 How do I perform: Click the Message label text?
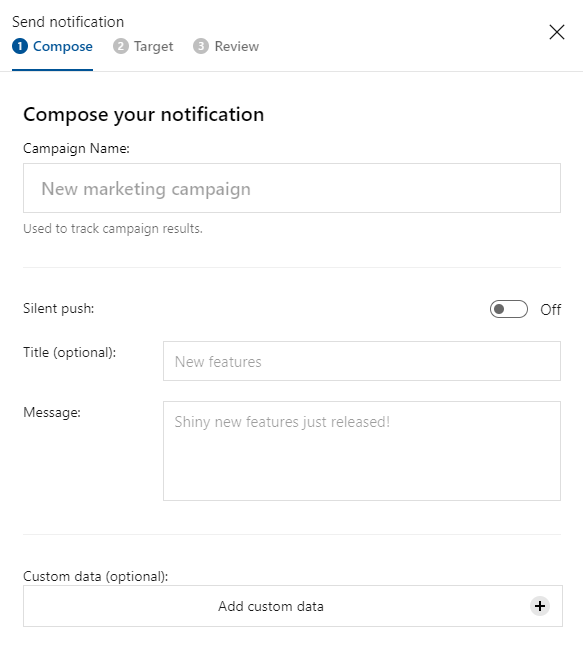(52, 412)
